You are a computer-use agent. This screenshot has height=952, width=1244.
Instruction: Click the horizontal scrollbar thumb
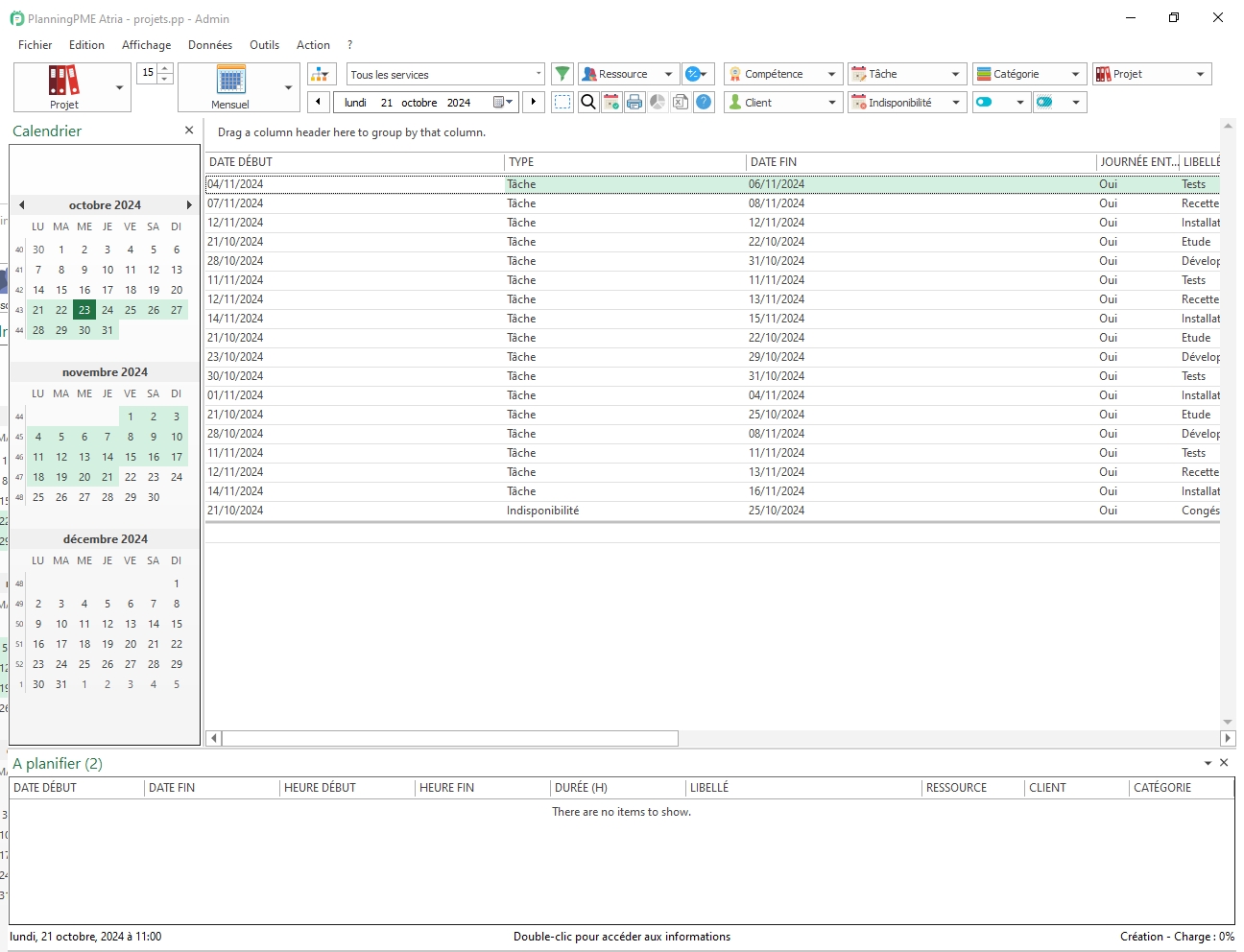click(450, 738)
